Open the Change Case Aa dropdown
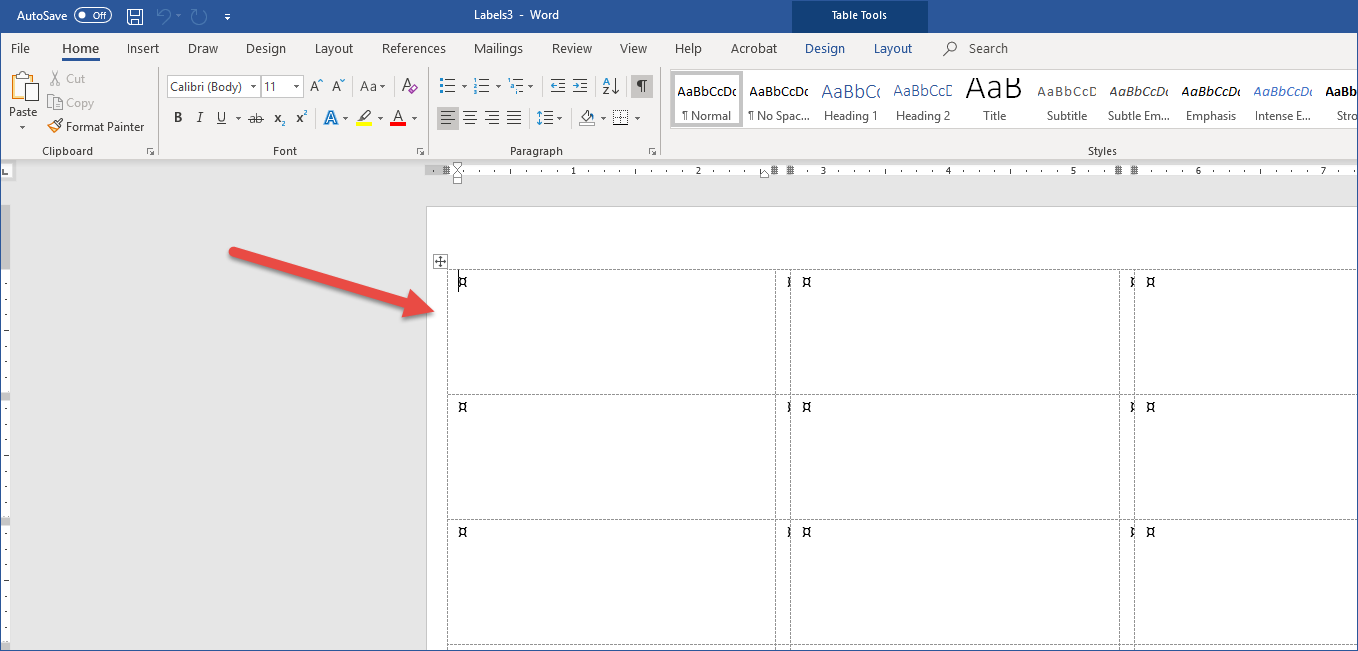Screen dimensions: 1358x651 (x=373, y=87)
